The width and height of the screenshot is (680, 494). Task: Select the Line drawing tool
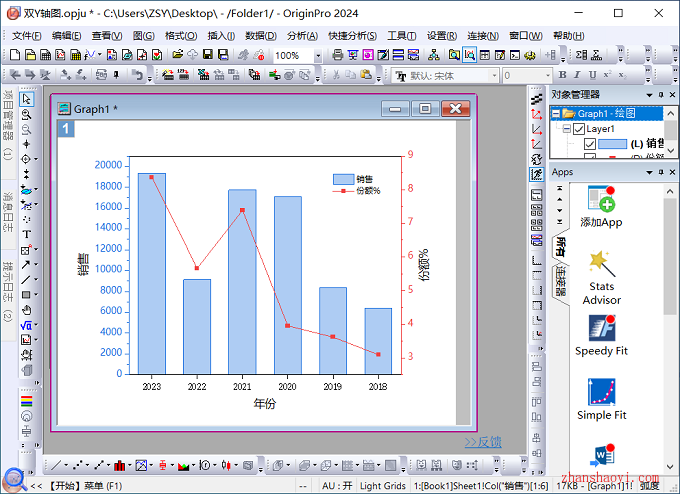coord(26,279)
